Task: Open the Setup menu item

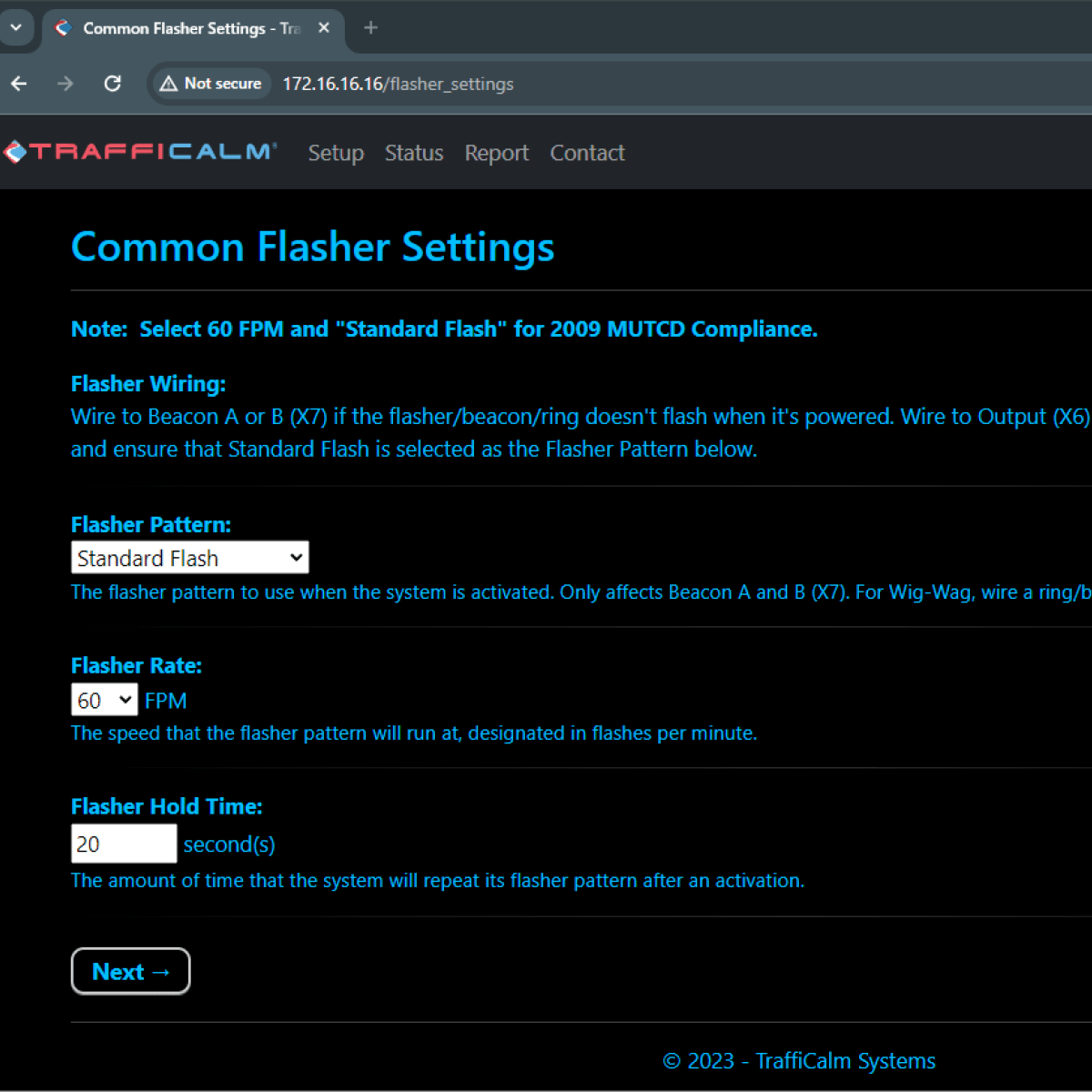Action: click(336, 153)
